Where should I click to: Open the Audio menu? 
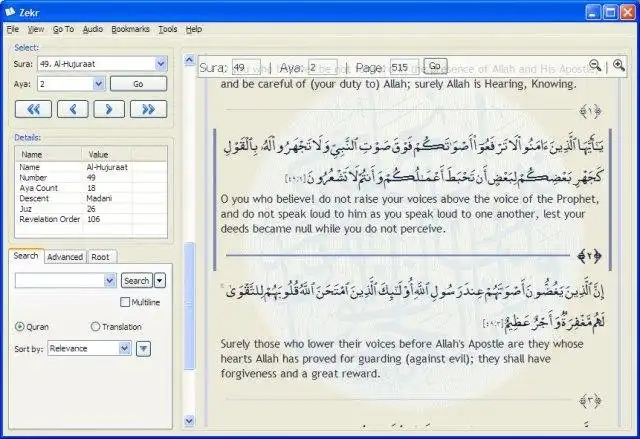[93, 29]
